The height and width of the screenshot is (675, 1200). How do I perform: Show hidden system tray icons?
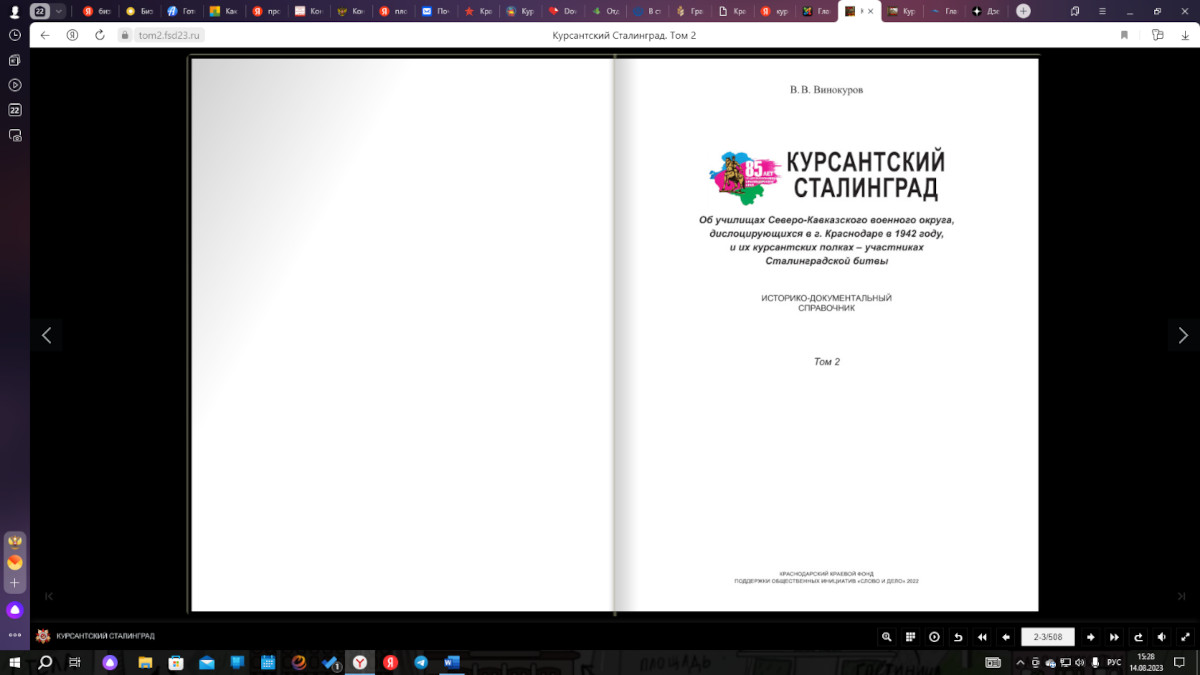coord(1018,662)
